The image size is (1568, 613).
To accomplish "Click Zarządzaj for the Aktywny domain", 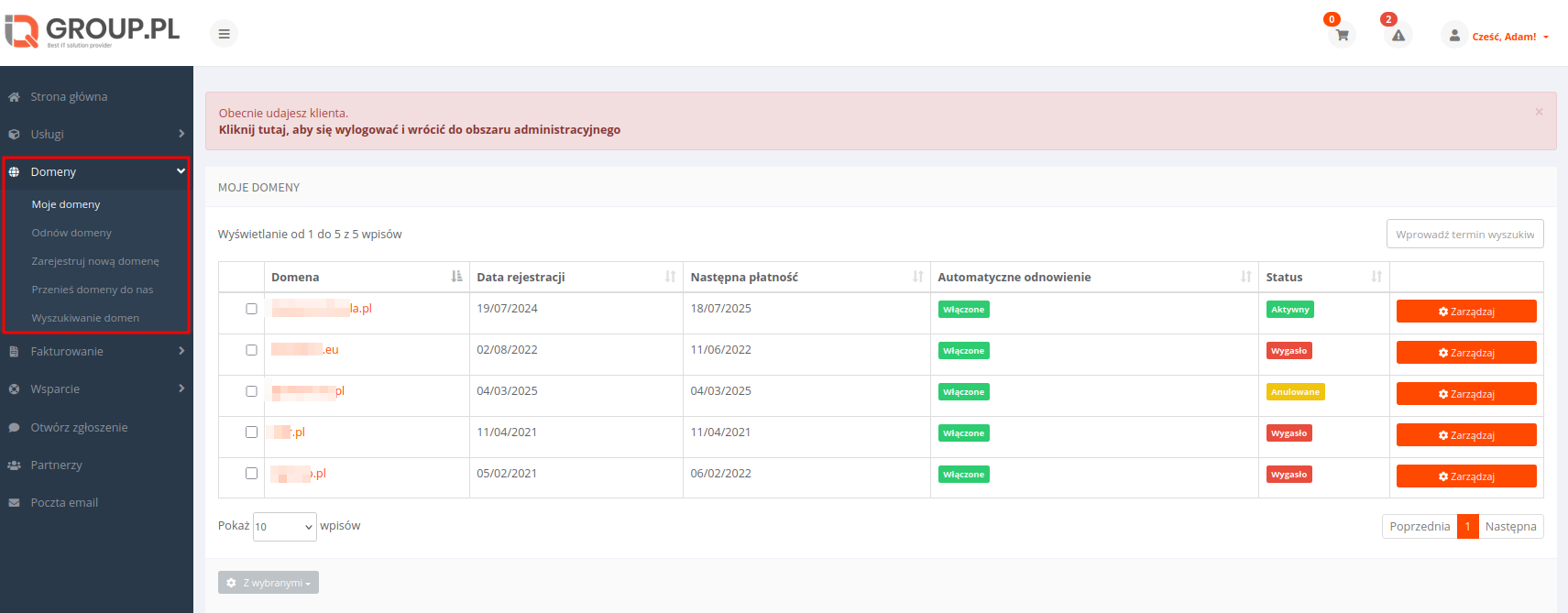I will pyautogui.click(x=1465, y=312).
